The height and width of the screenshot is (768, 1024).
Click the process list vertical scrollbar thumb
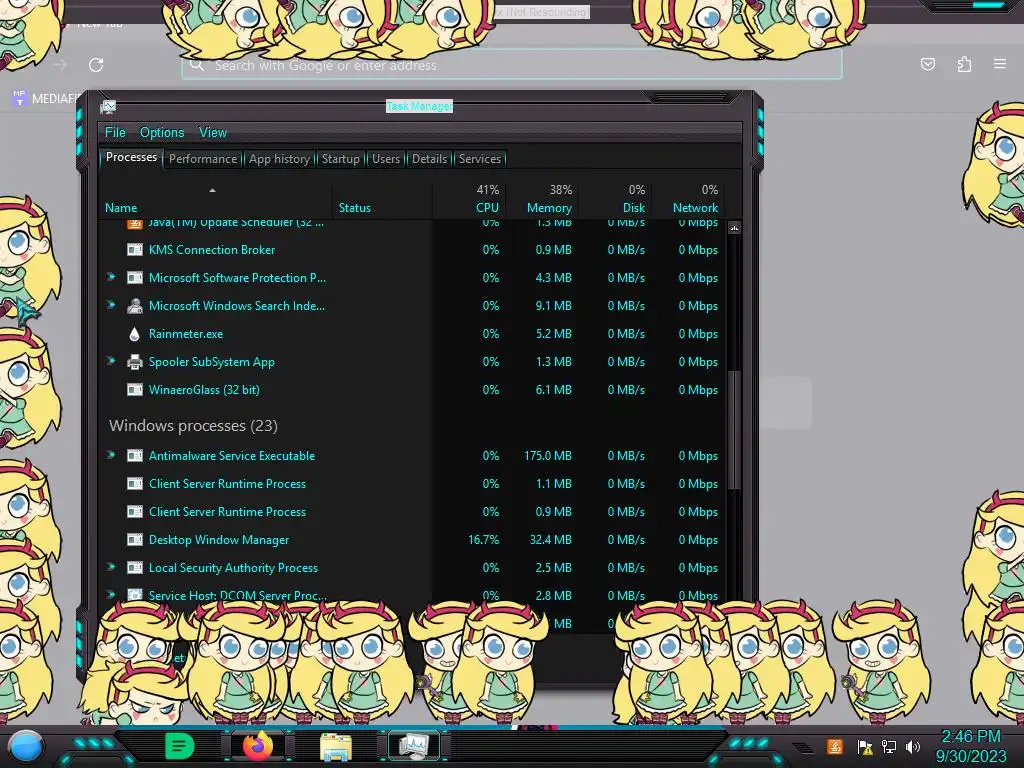click(x=734, y=429)
